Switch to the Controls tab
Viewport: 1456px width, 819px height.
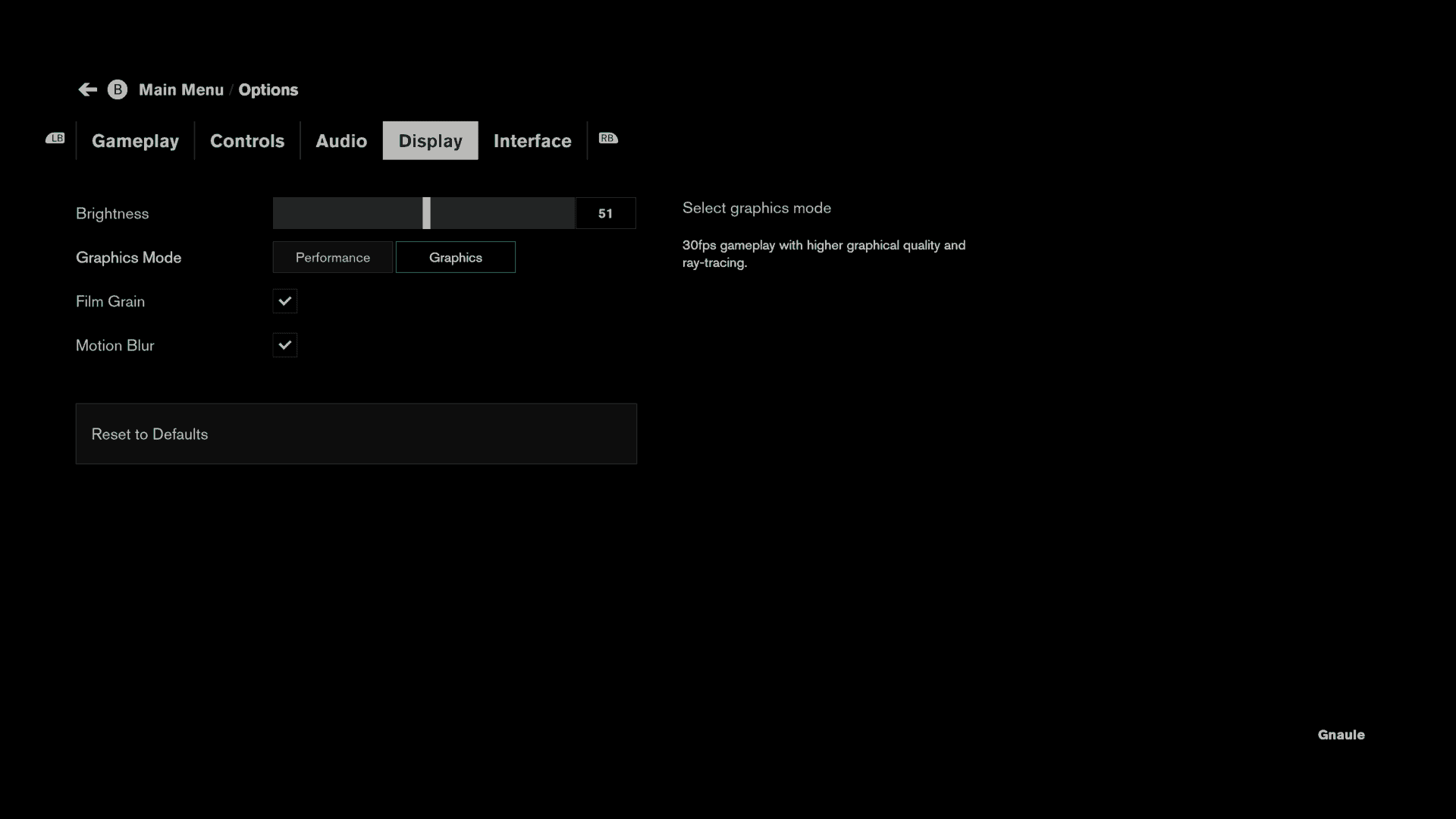pyautogui.click(x=247, y=140)
